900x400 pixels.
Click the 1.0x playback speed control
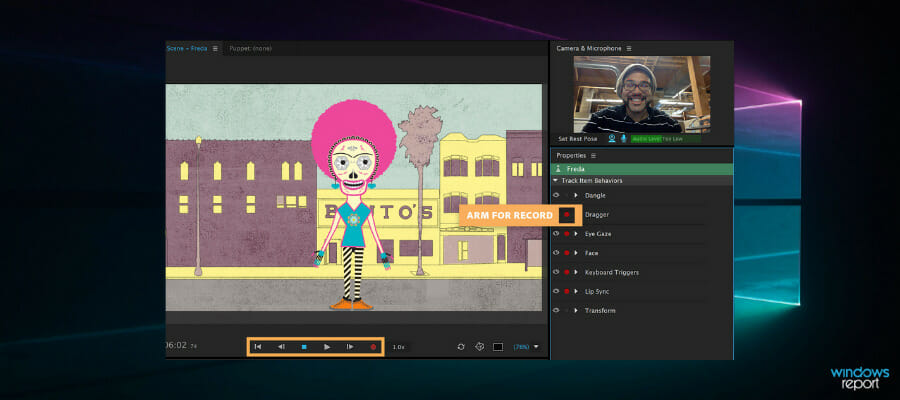[x=398, y=347]
